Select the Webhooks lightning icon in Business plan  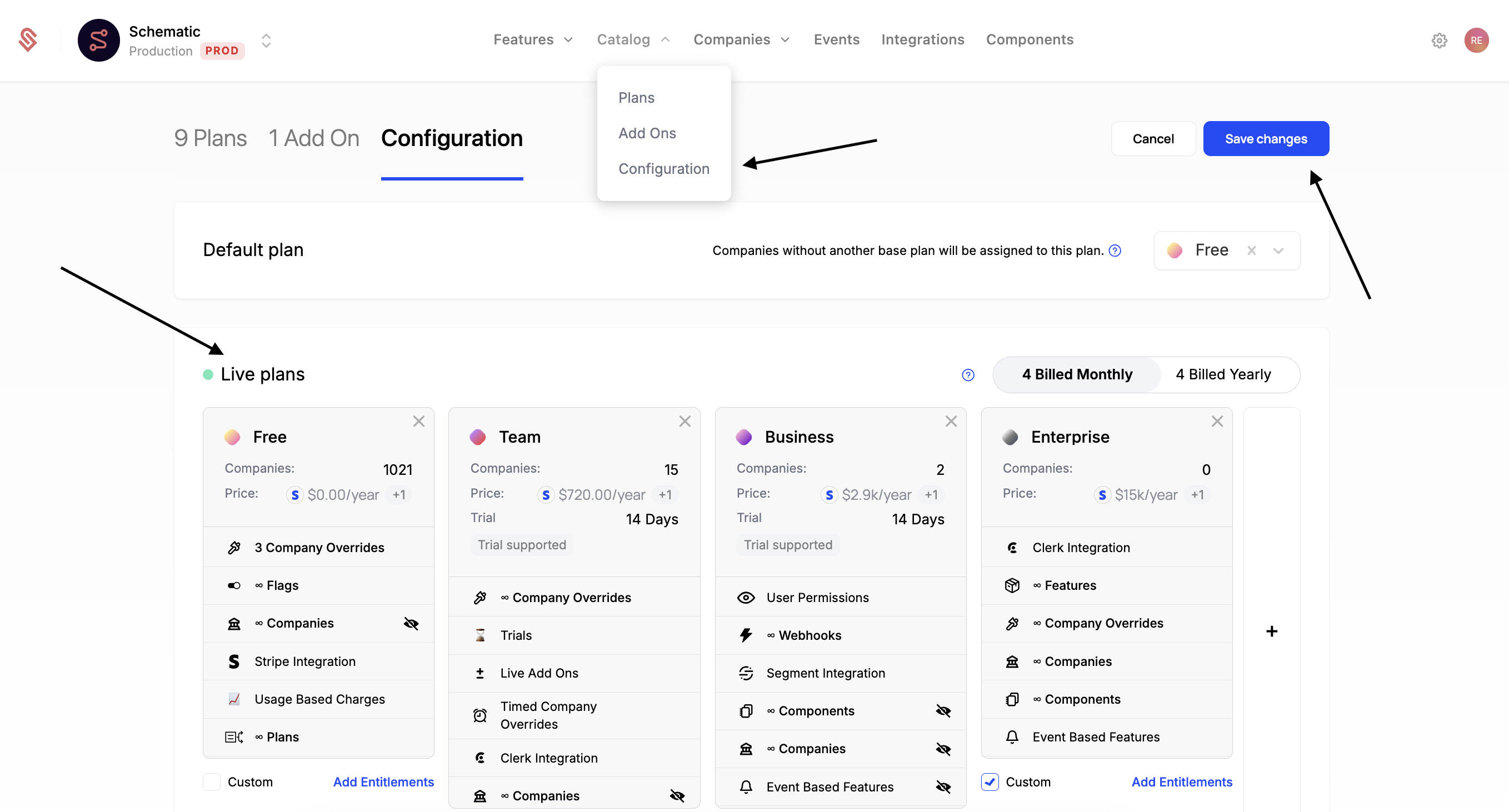pos(746,635)
